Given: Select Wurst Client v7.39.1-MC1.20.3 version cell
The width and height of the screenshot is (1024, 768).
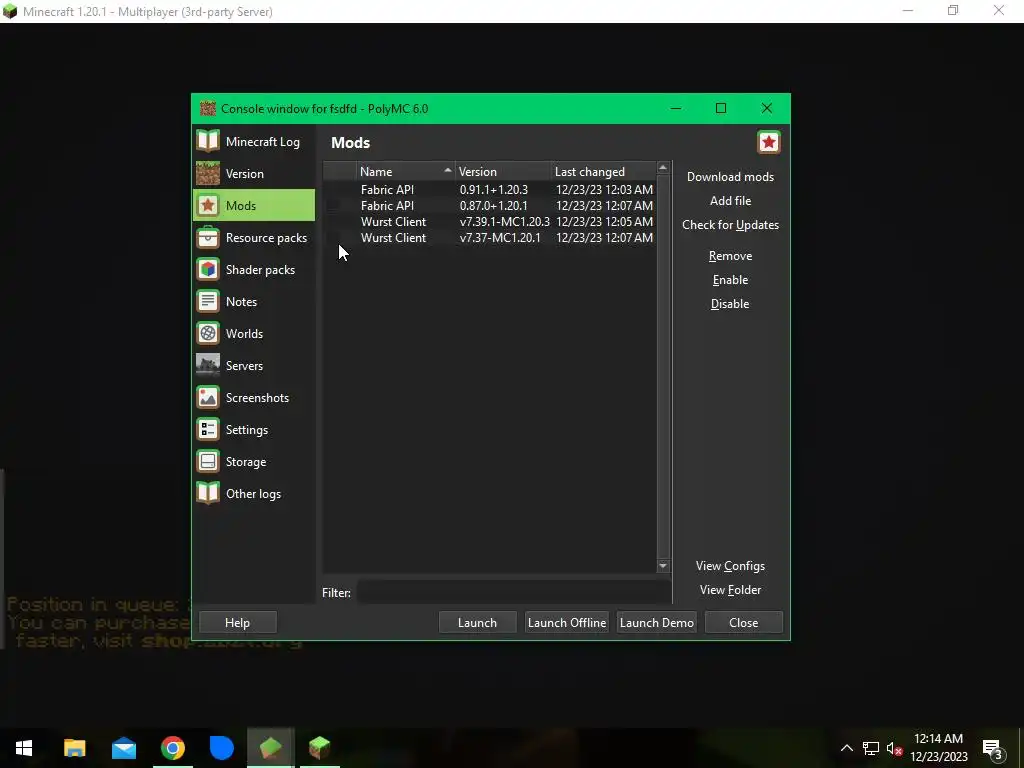Looking at the screenshot, I should [x=504, y=221].
